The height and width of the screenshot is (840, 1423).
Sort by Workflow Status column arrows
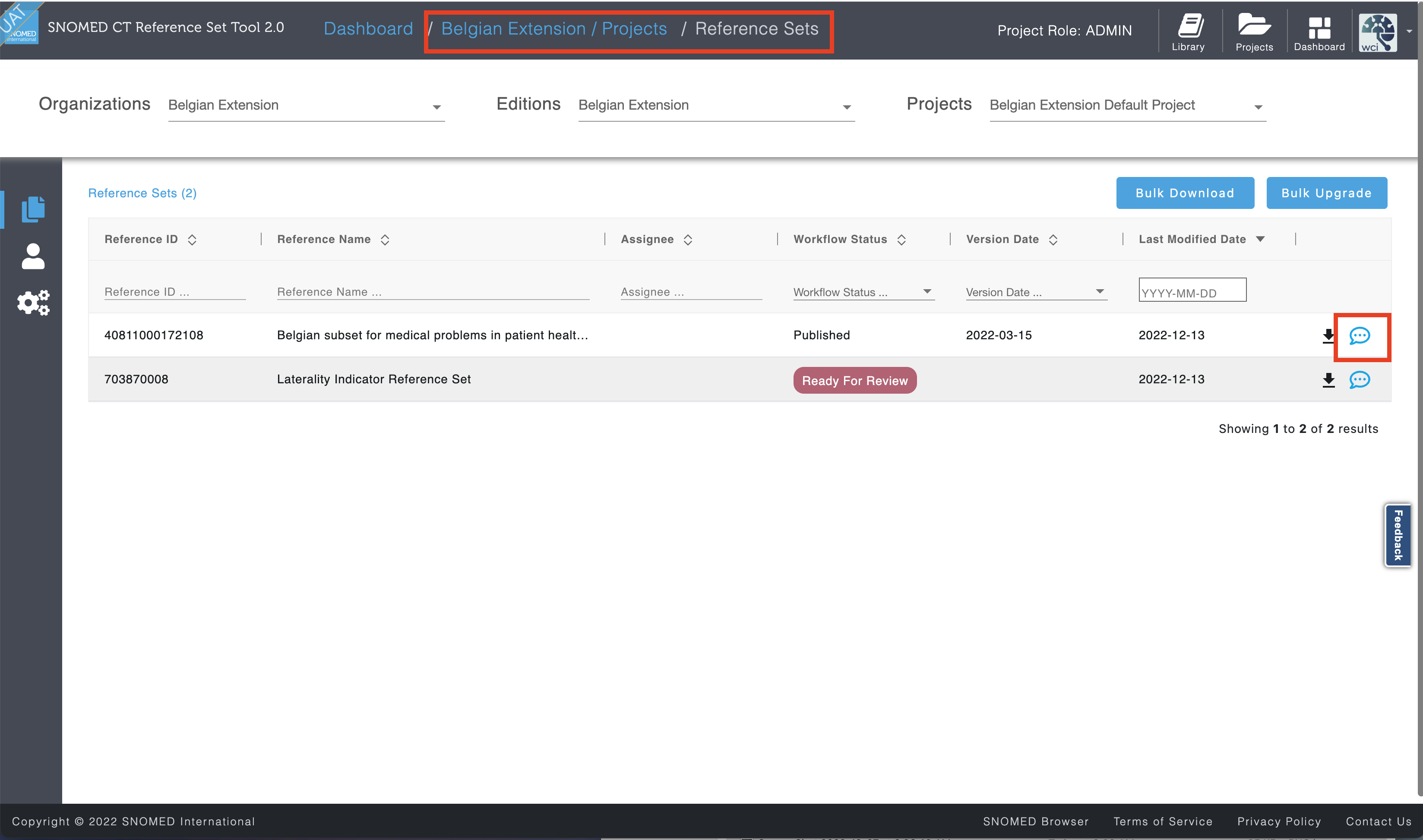click(902, 240)
